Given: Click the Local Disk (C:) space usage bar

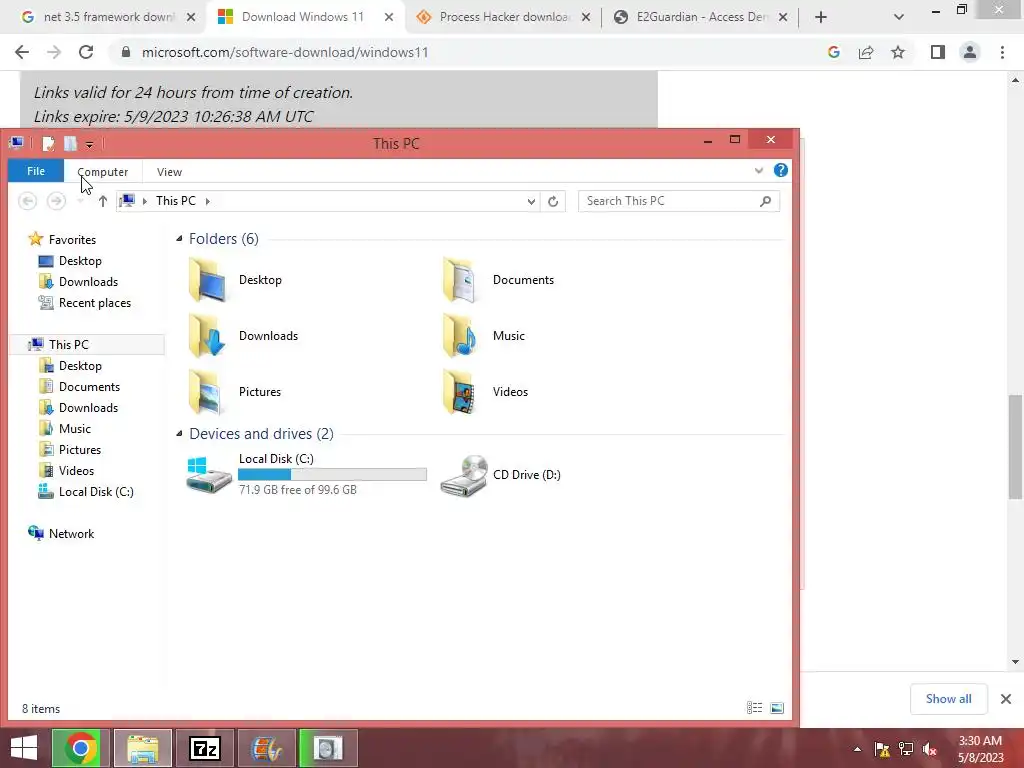Looking at the screenshot, I should coord(332,475).
